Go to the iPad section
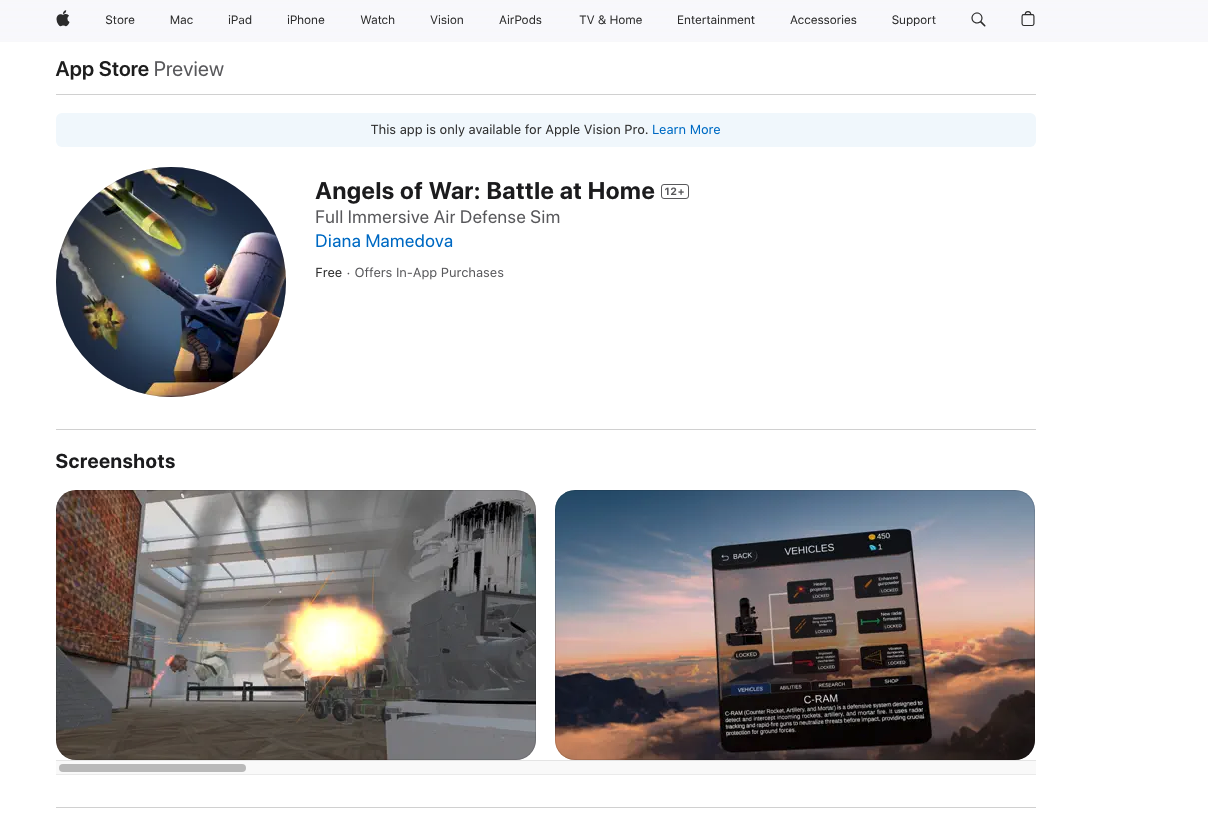Viewport: 1208px width, 814px height. pyautogui.click(x=240, y=20)
